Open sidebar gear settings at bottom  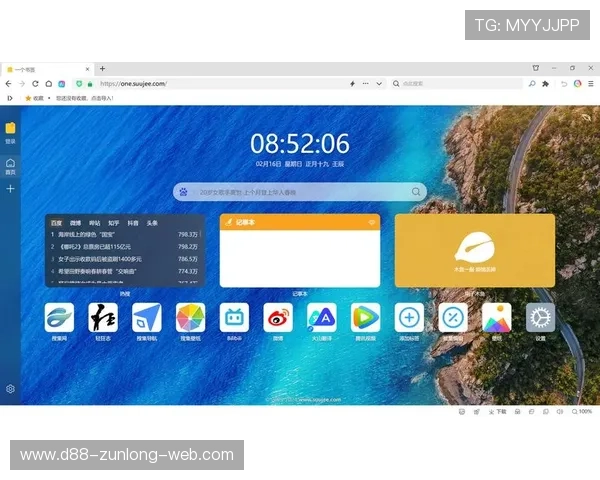(10, 389)
